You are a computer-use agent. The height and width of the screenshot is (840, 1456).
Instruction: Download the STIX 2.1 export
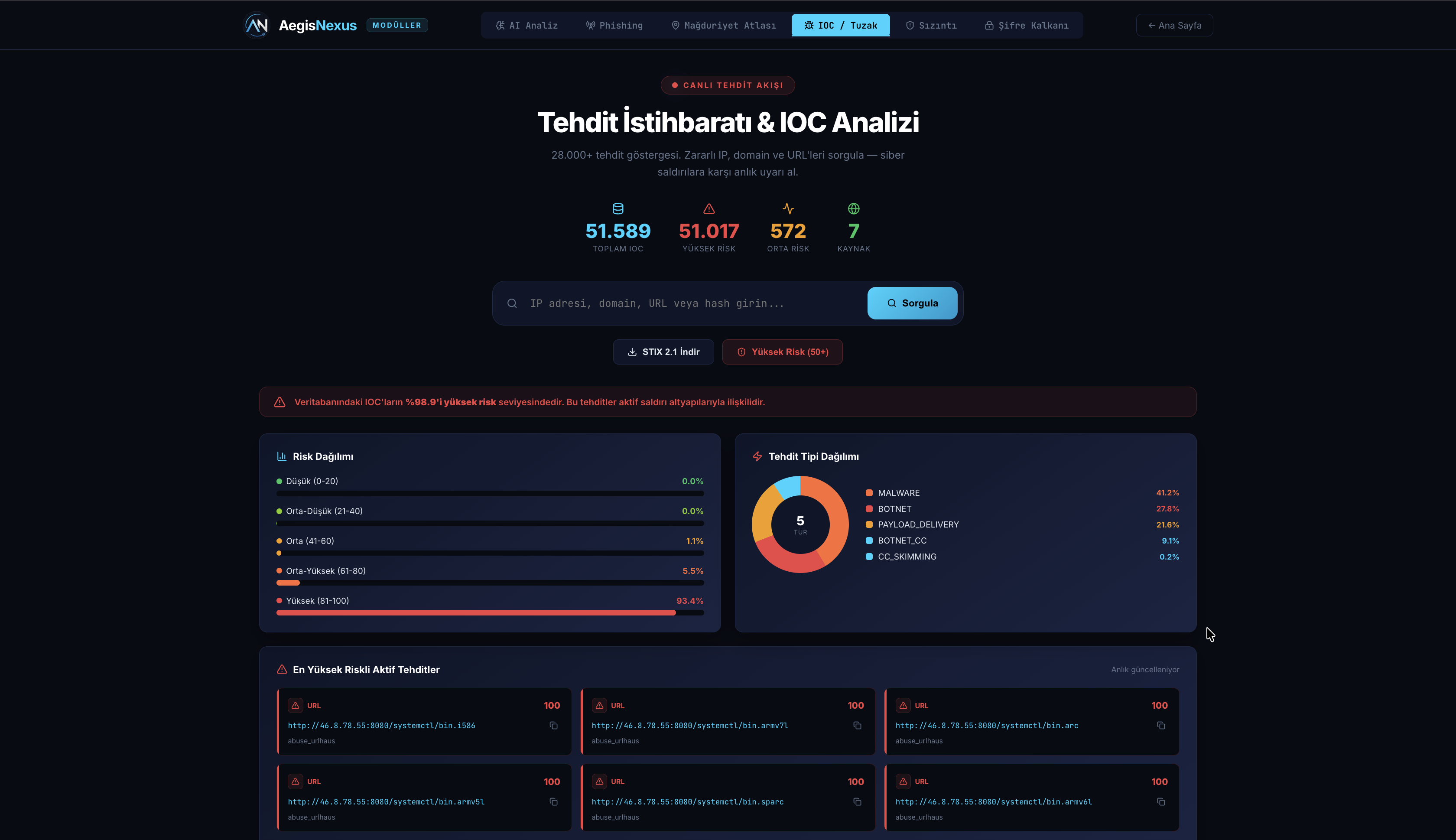(x=664, y=352)
